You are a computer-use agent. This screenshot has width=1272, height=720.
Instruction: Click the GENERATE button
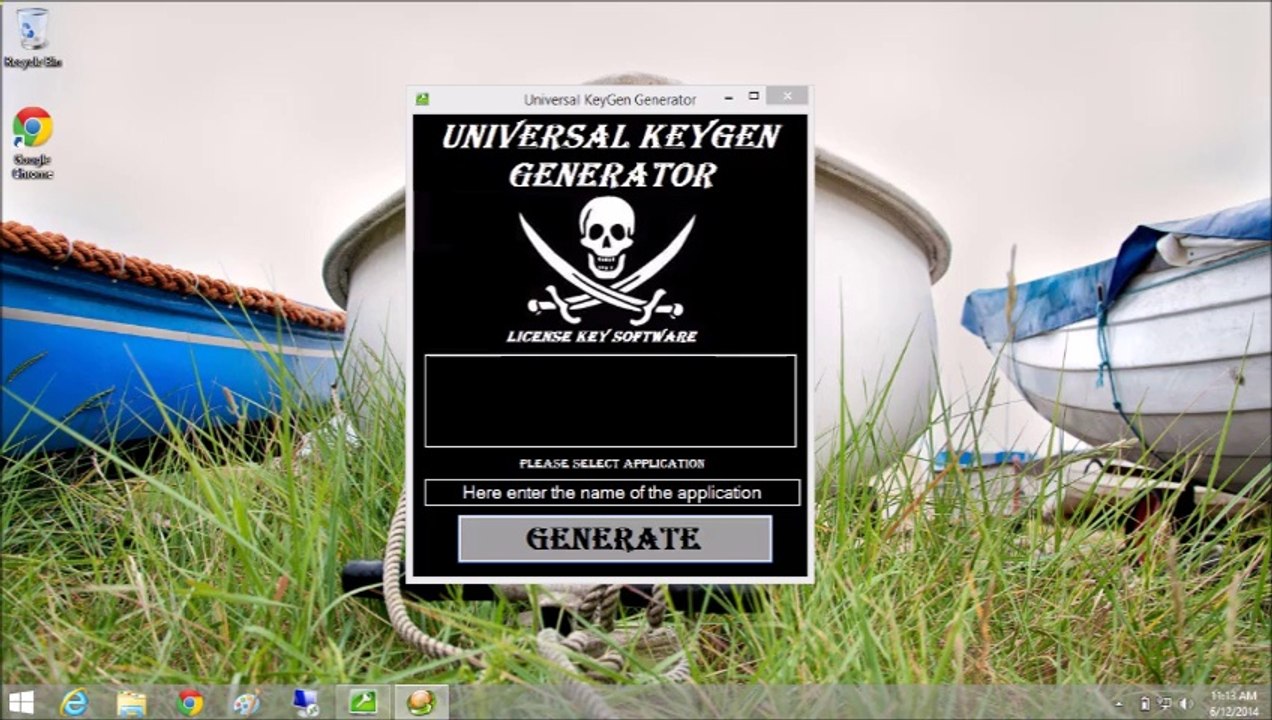615,538
